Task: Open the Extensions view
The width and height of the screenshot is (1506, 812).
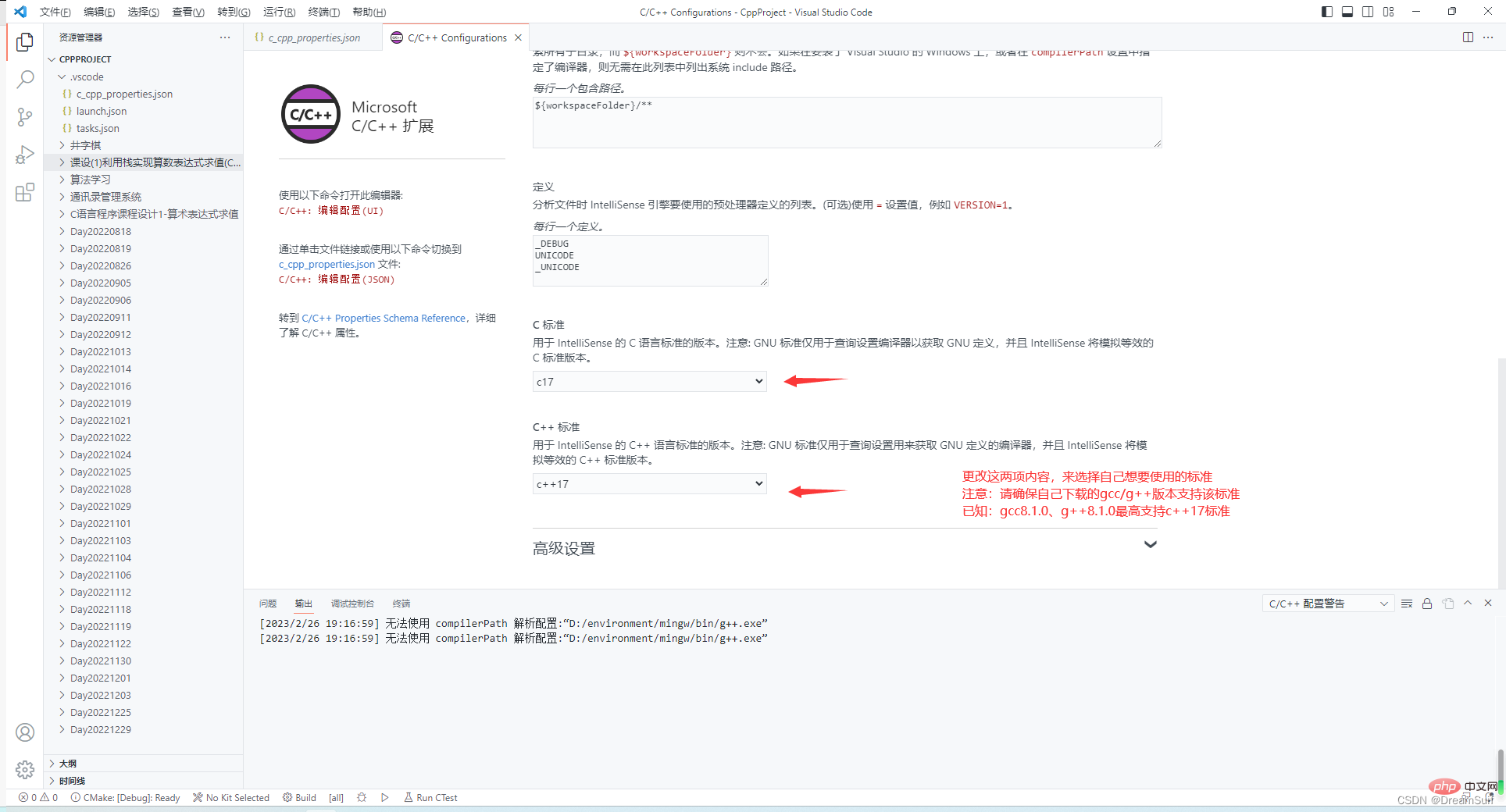Action: 25,191
